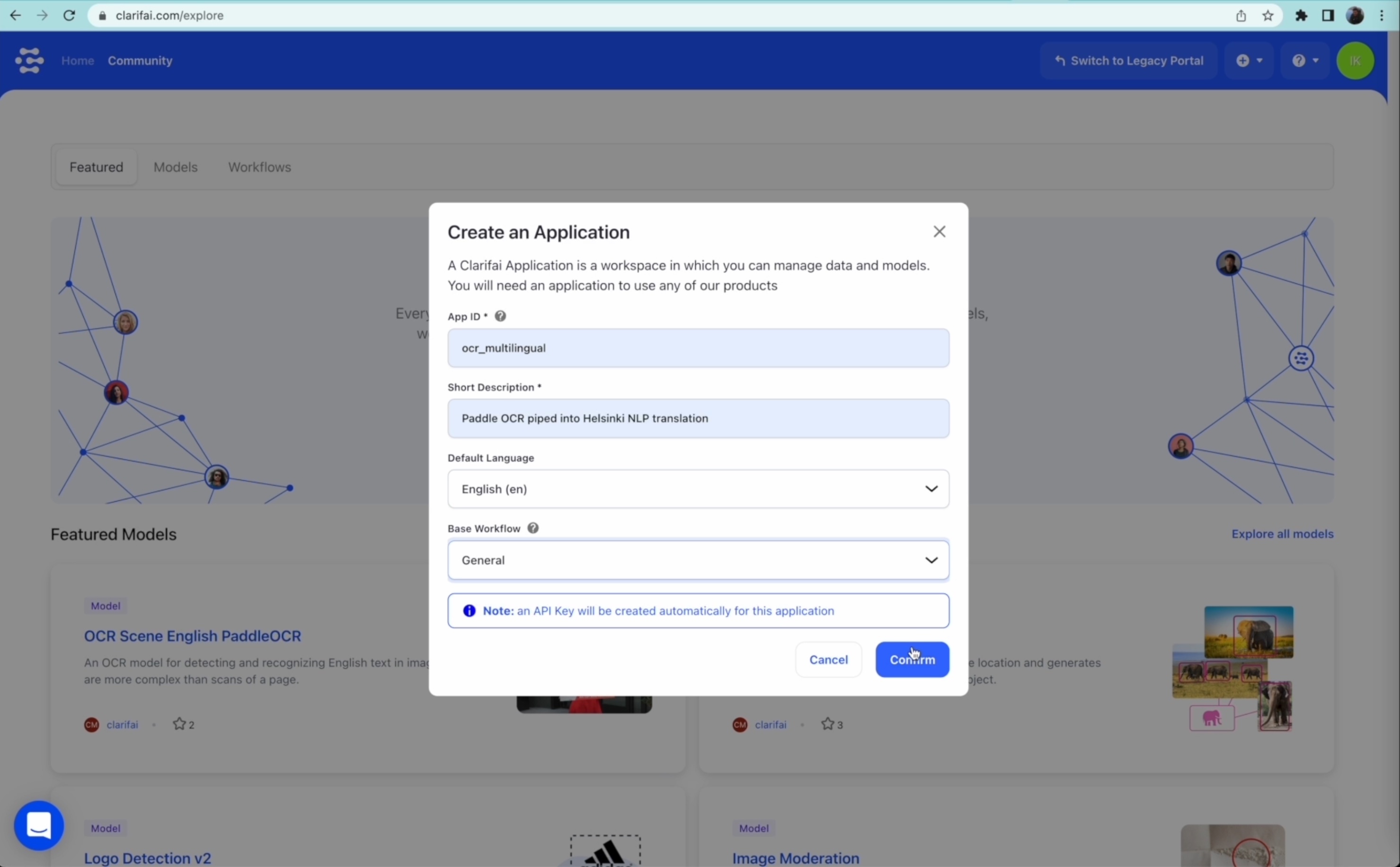The height and width of the screenshot is (867, 1400).
Task: Open the IK user avatar menu
Action: [x=1355, y=60]
